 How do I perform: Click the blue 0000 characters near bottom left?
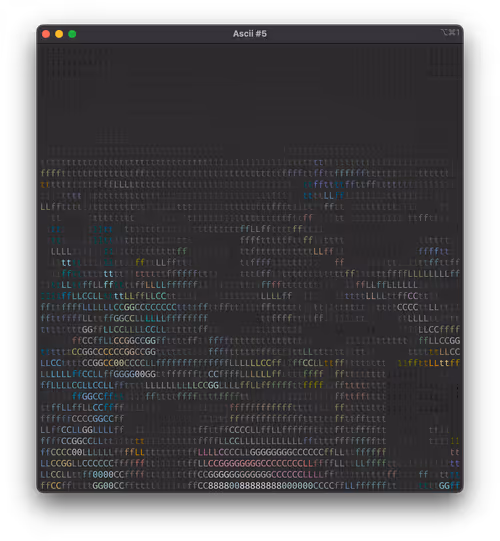(x=103, y=475)
